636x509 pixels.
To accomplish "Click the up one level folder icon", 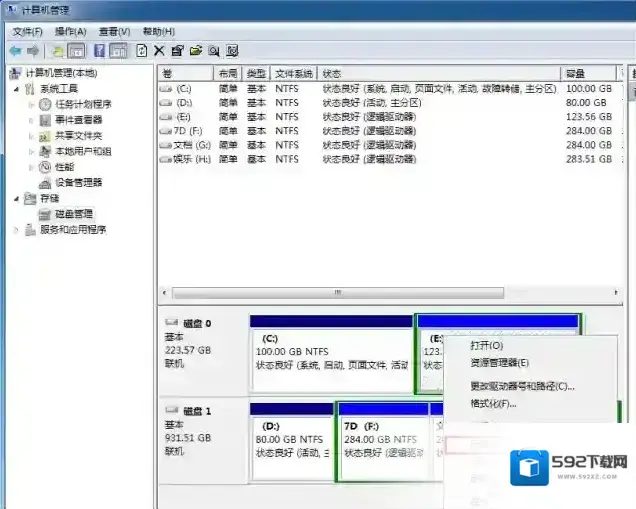I will [58, 50].
